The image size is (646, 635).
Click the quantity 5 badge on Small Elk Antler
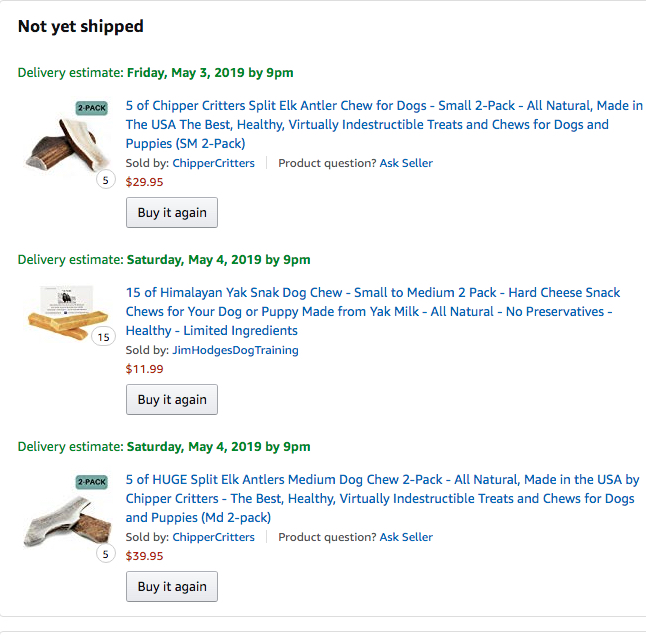[x=105, y=181]
